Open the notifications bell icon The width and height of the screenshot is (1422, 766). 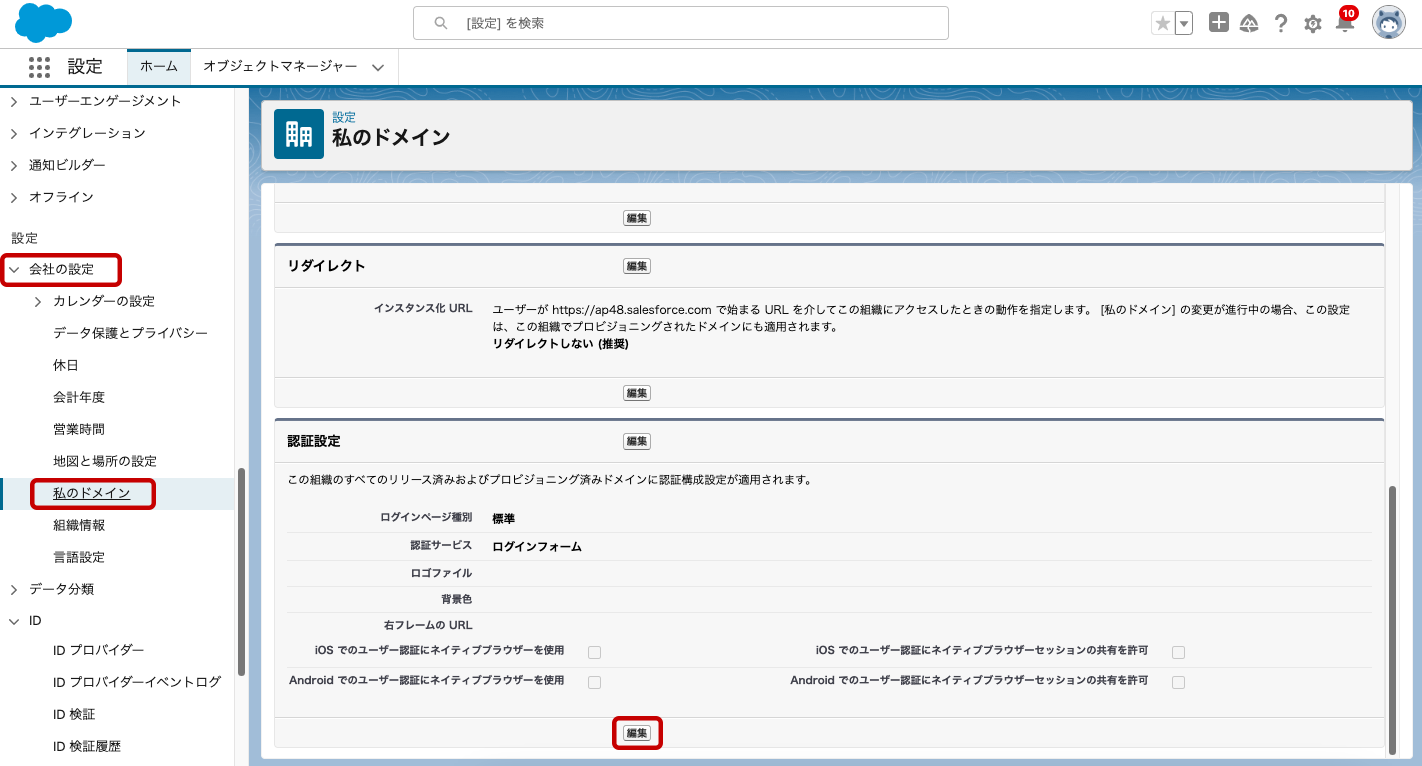pos(1345,24)
